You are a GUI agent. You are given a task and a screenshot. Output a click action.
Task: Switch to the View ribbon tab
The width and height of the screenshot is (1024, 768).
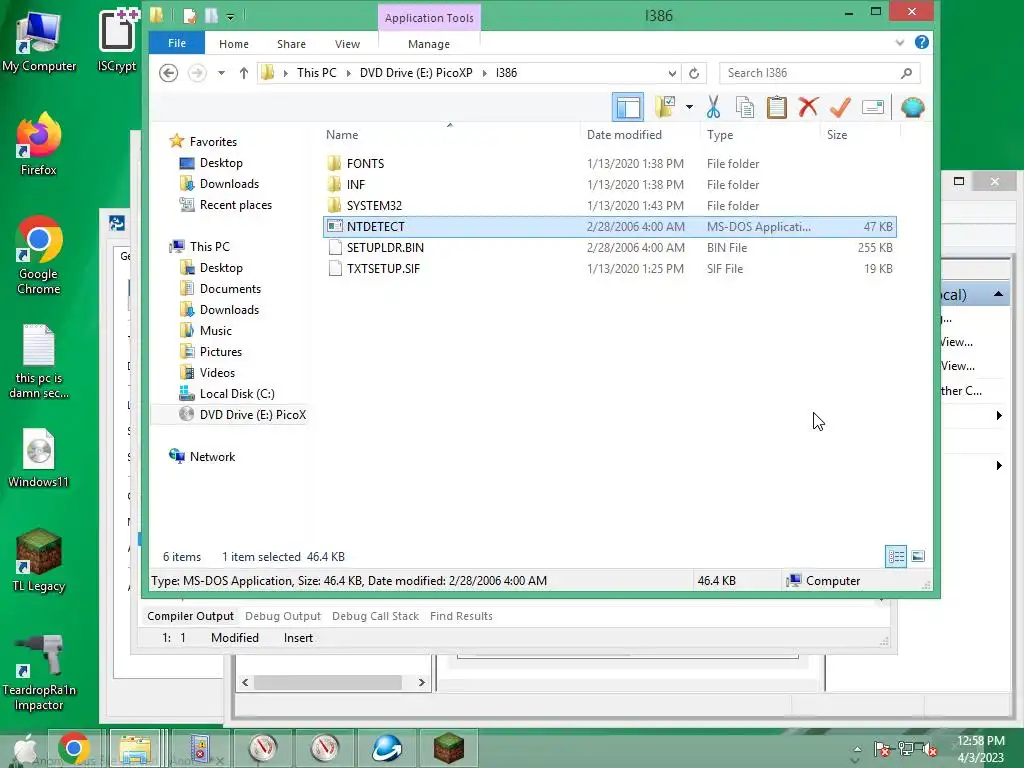[347, 44]
